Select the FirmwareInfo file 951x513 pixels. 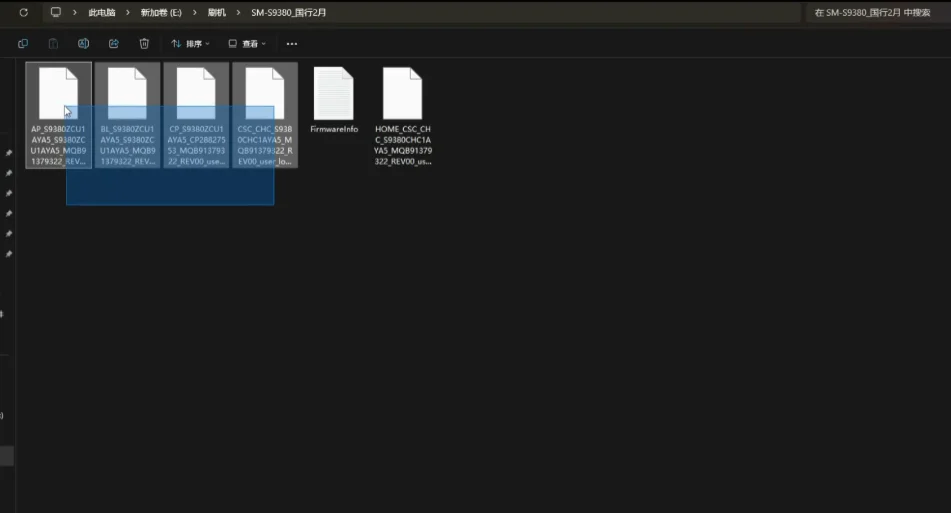pyautogui.click(x=334, y=100)
